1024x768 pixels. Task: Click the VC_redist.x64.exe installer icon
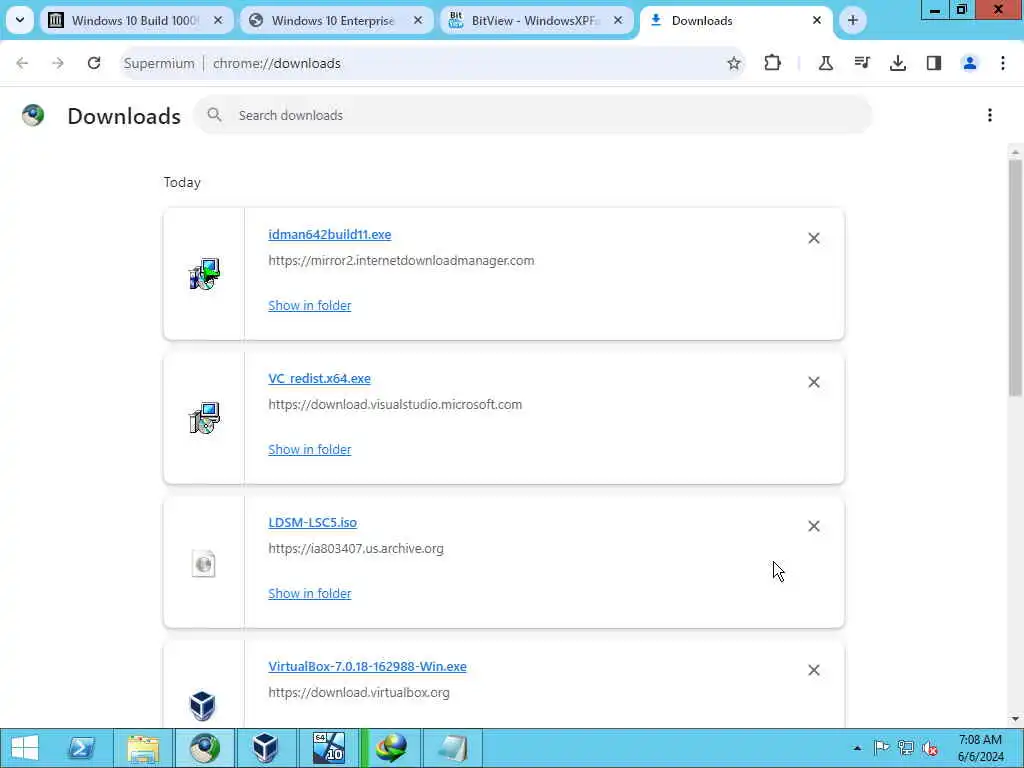tap(204, 418)
